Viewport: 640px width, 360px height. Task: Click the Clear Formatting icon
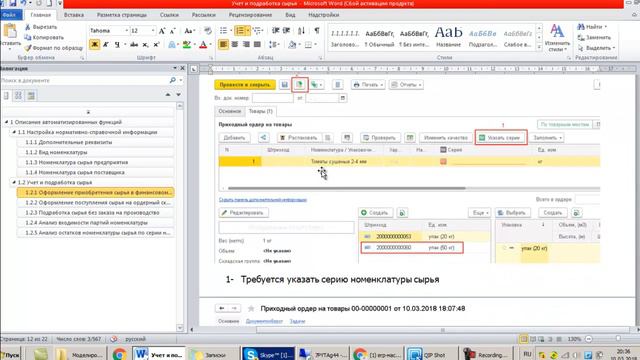click(x=208, y=31)
